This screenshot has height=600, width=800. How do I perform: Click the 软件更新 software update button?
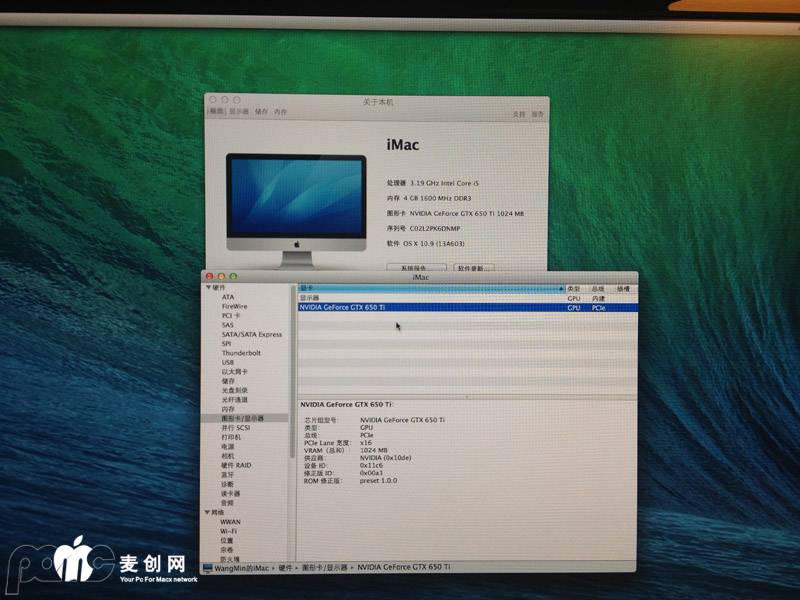474,268
